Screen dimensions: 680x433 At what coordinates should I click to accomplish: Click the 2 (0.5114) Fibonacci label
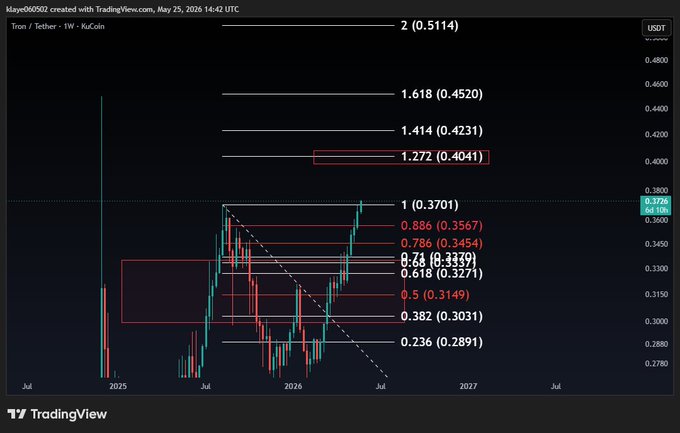tap(429, 26)
